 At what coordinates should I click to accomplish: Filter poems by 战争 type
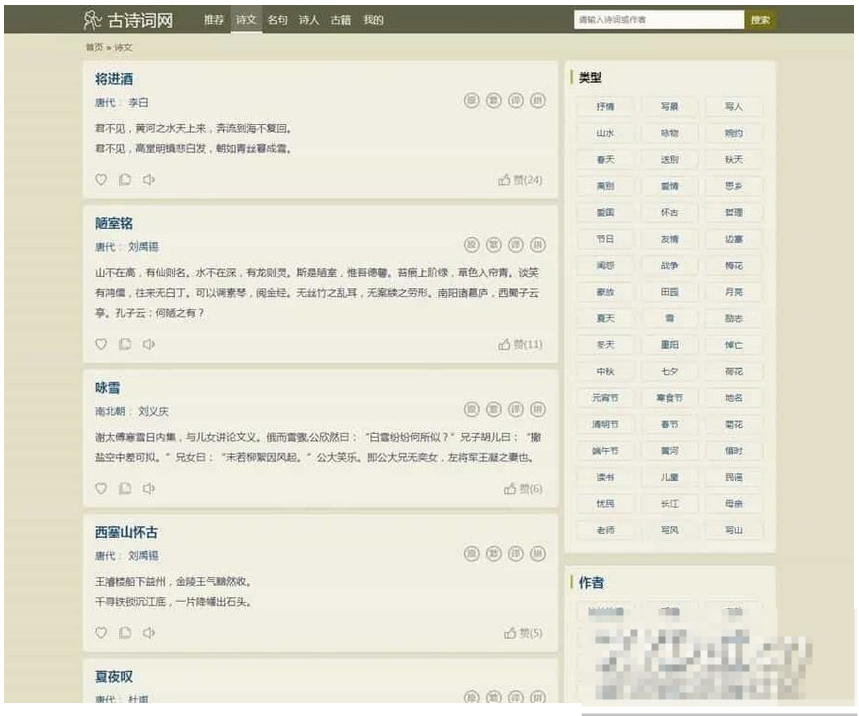[x=669, y=265]
